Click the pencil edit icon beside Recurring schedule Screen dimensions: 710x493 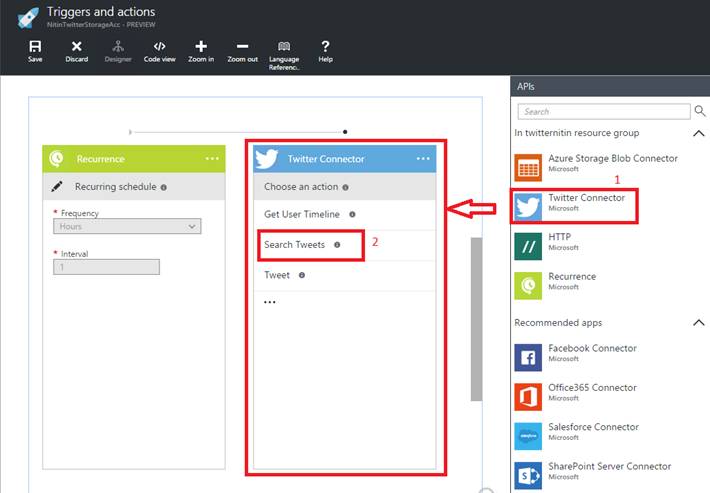pyautogui.click(x=57, y=186)
